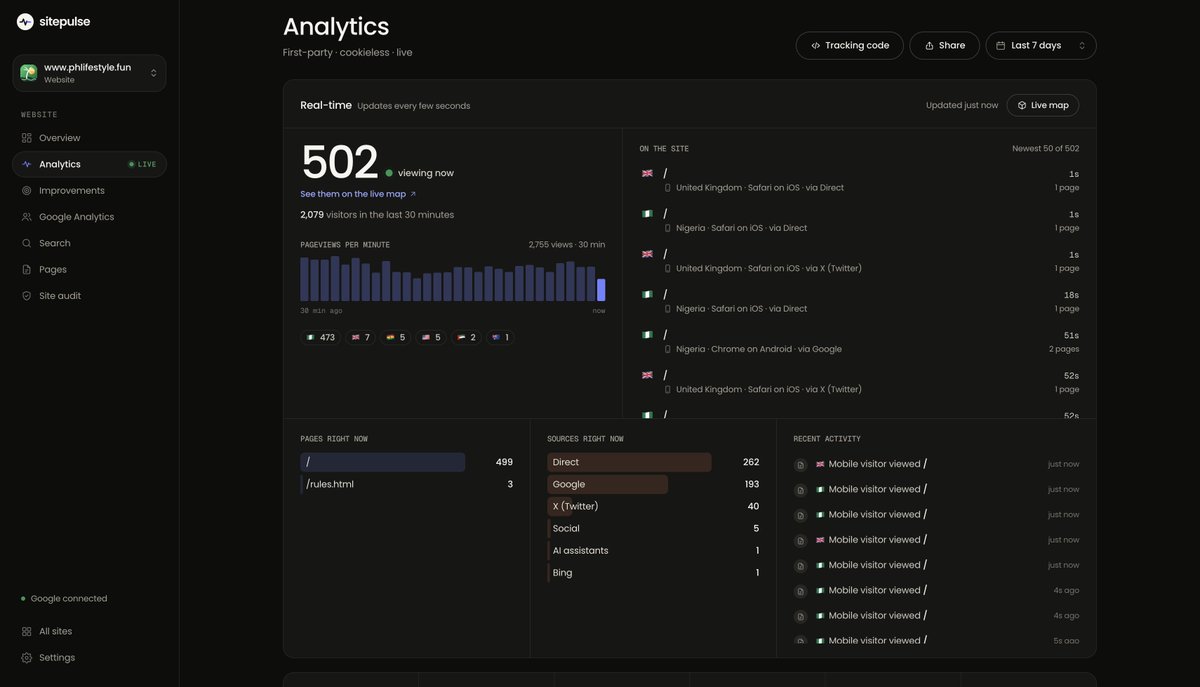Screen dimensions: 1200x687
Task: Open the website selector chevron
Action: [154, 73]
